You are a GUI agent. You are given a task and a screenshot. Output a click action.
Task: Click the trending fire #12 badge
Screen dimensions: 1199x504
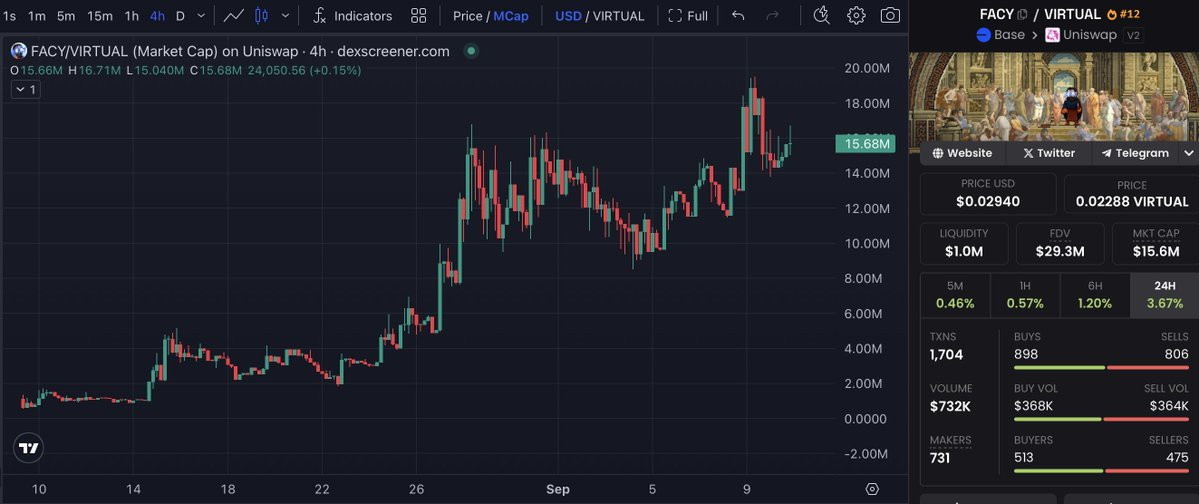click(x=1123, y=14)
